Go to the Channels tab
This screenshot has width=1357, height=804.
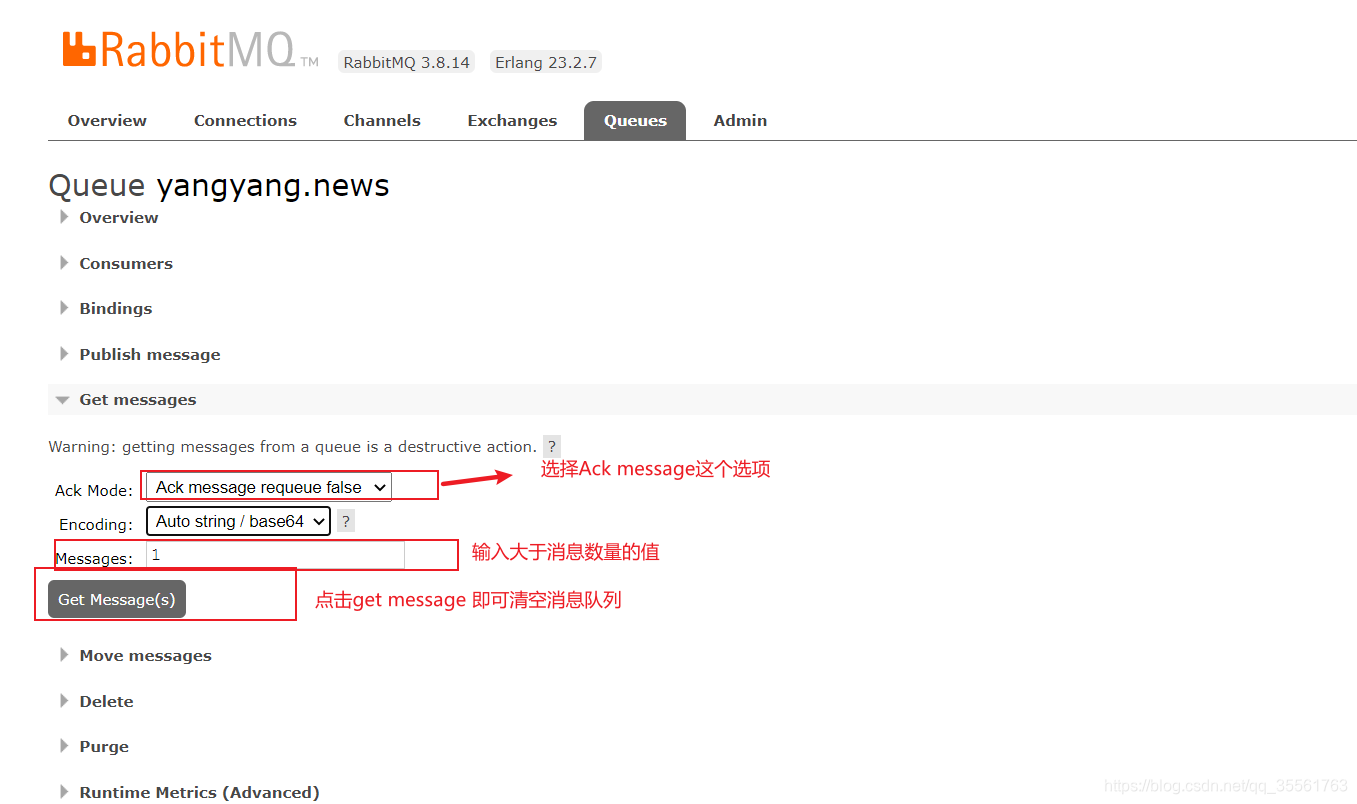point(382,120)
